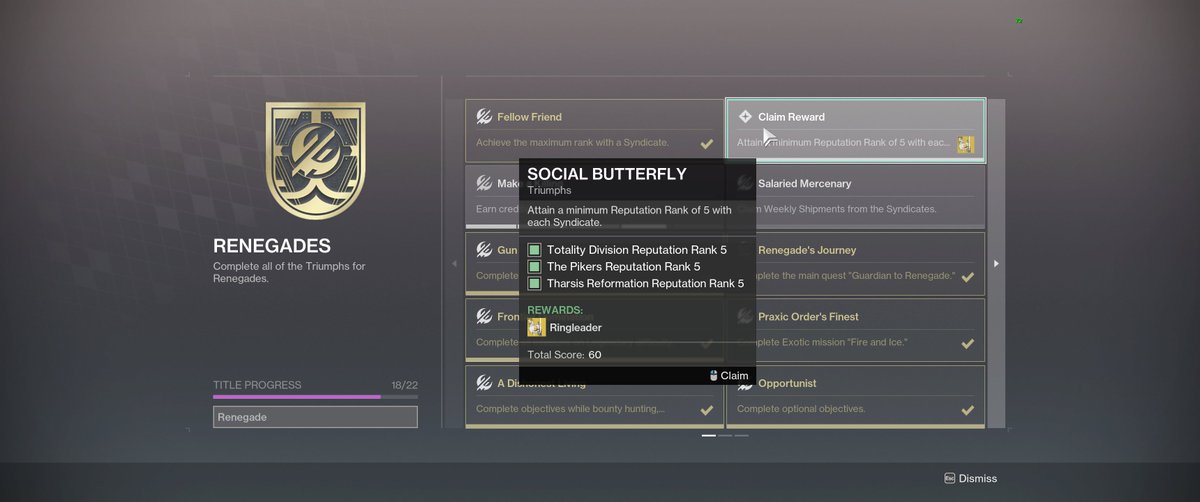Click the TITLE PROGRESS label

[x=257, y=385]
